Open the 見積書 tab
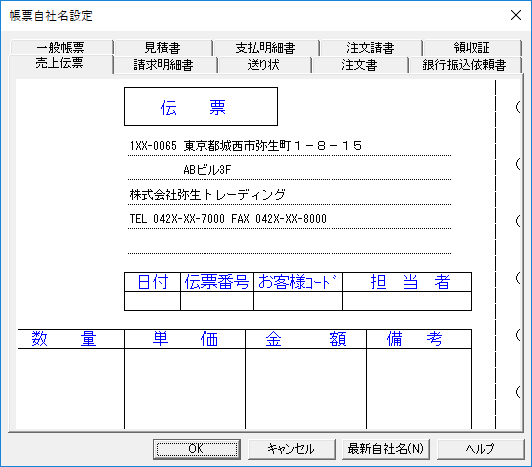This screenshot has height=467, width=532. coord(163,48)
